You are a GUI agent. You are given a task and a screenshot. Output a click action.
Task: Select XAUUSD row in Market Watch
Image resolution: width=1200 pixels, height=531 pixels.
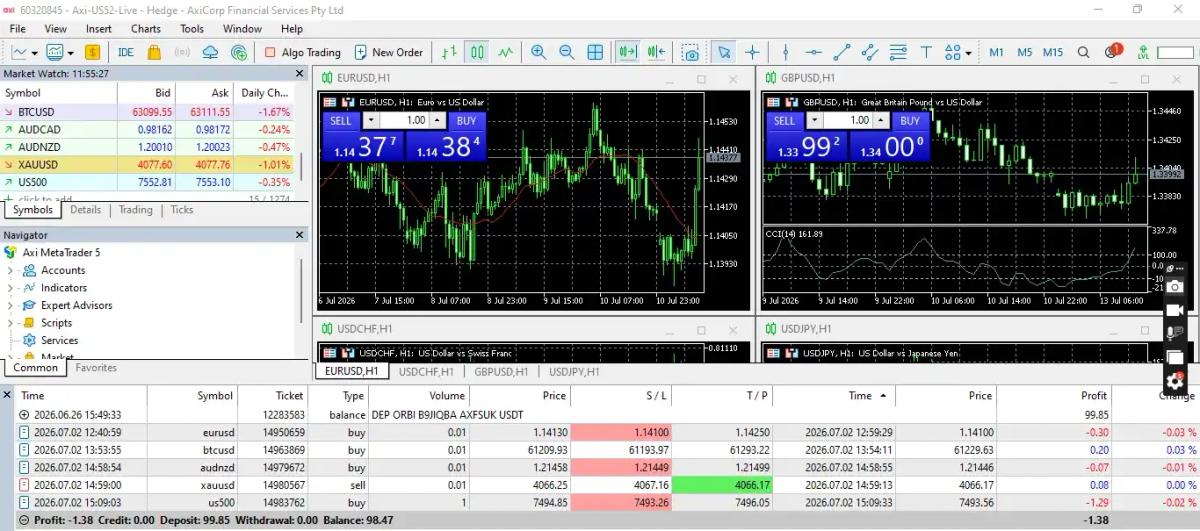point(150,165)
